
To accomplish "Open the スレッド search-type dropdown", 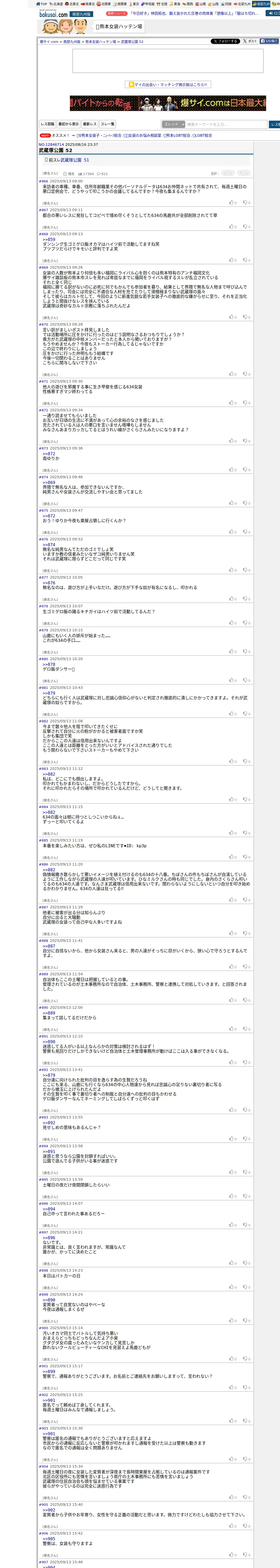I will pyautogui.click(x=173, y=124).
